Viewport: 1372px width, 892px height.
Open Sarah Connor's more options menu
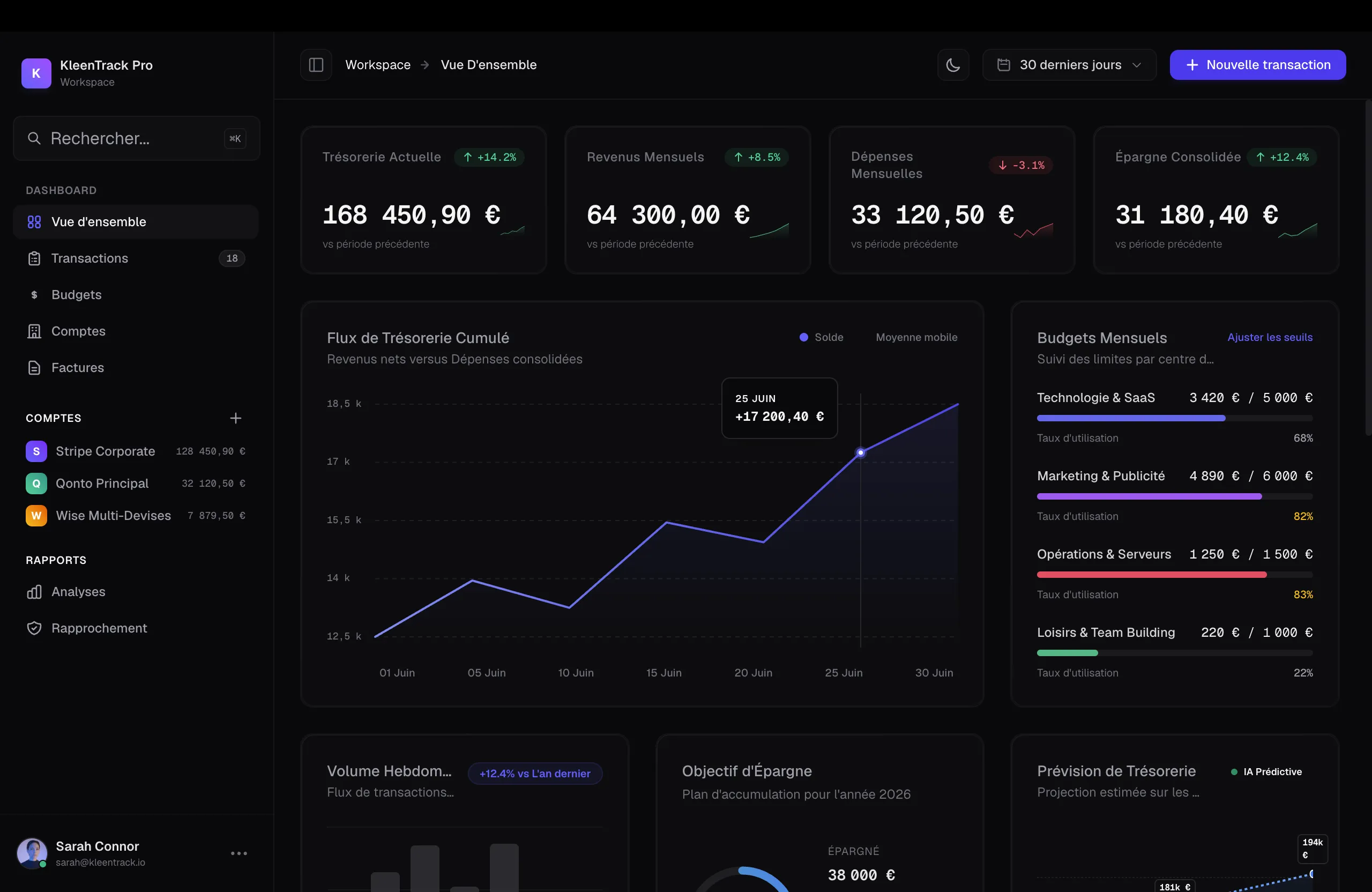[238, 853]
